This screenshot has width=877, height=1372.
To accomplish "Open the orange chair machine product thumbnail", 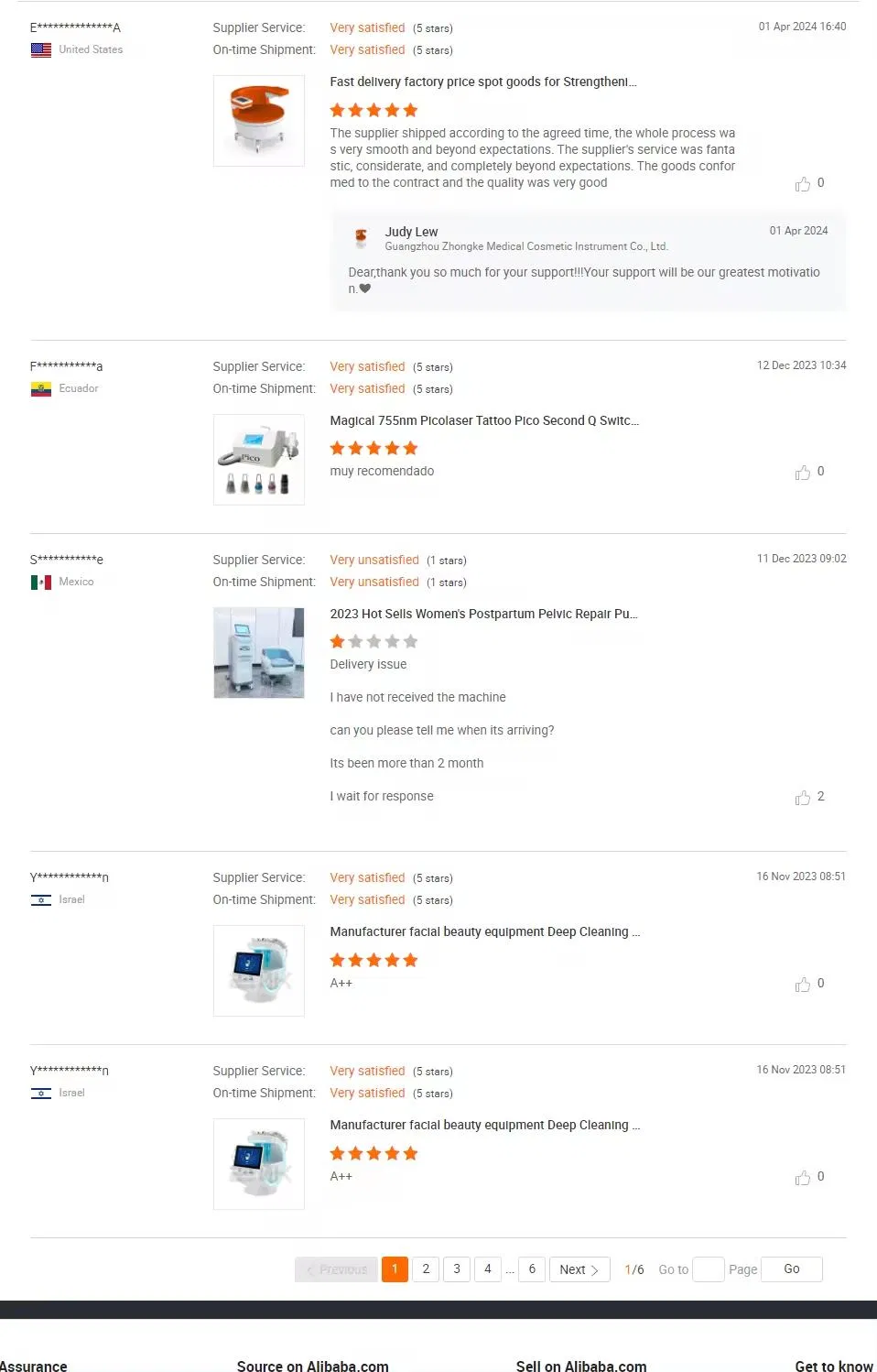I will [x=259, y=121].
